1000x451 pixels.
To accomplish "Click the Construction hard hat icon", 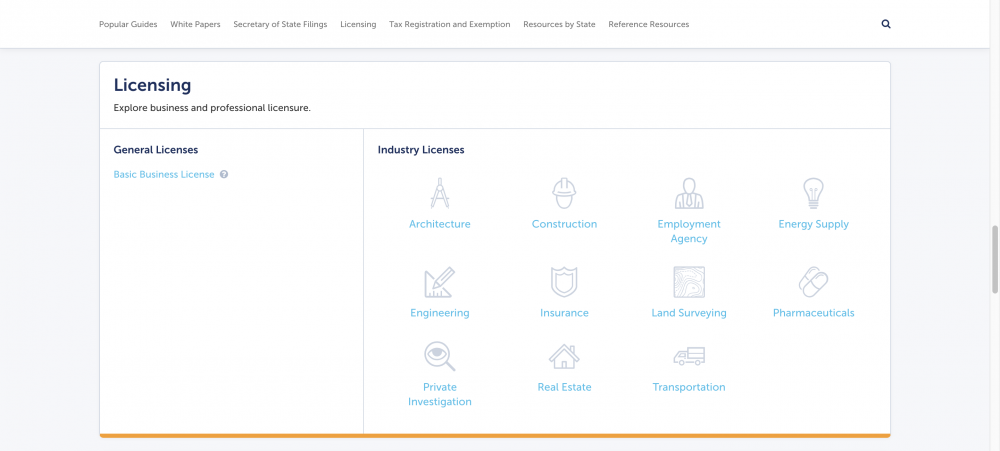I will point(564,193).
